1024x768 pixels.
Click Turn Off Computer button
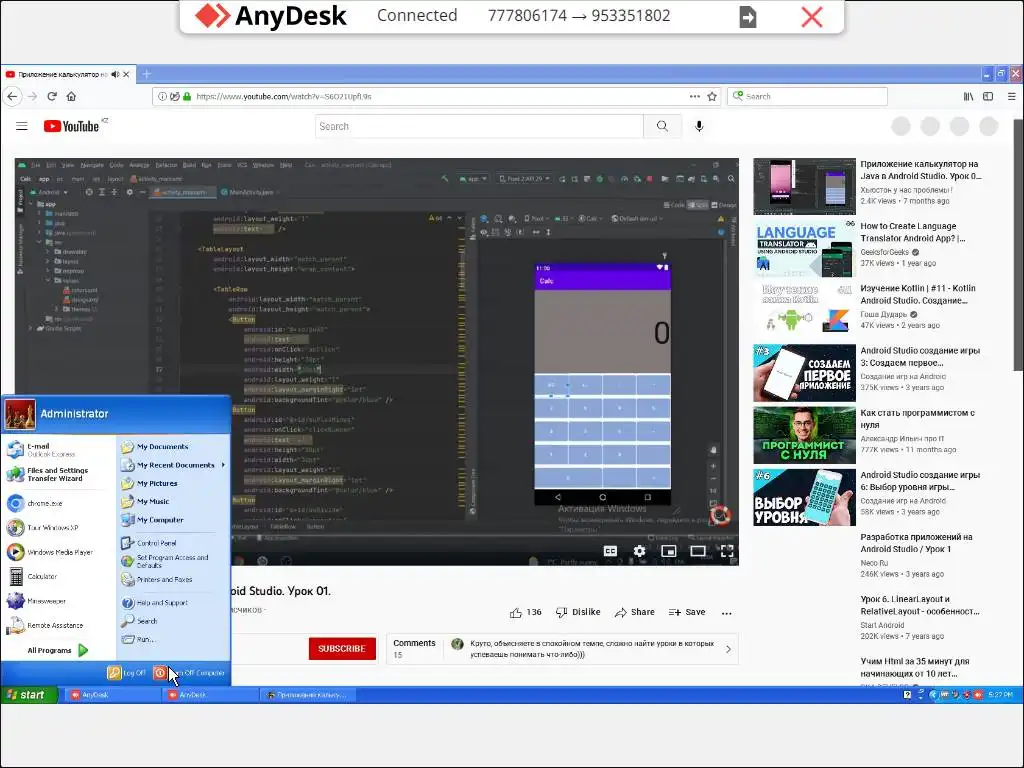190,673
